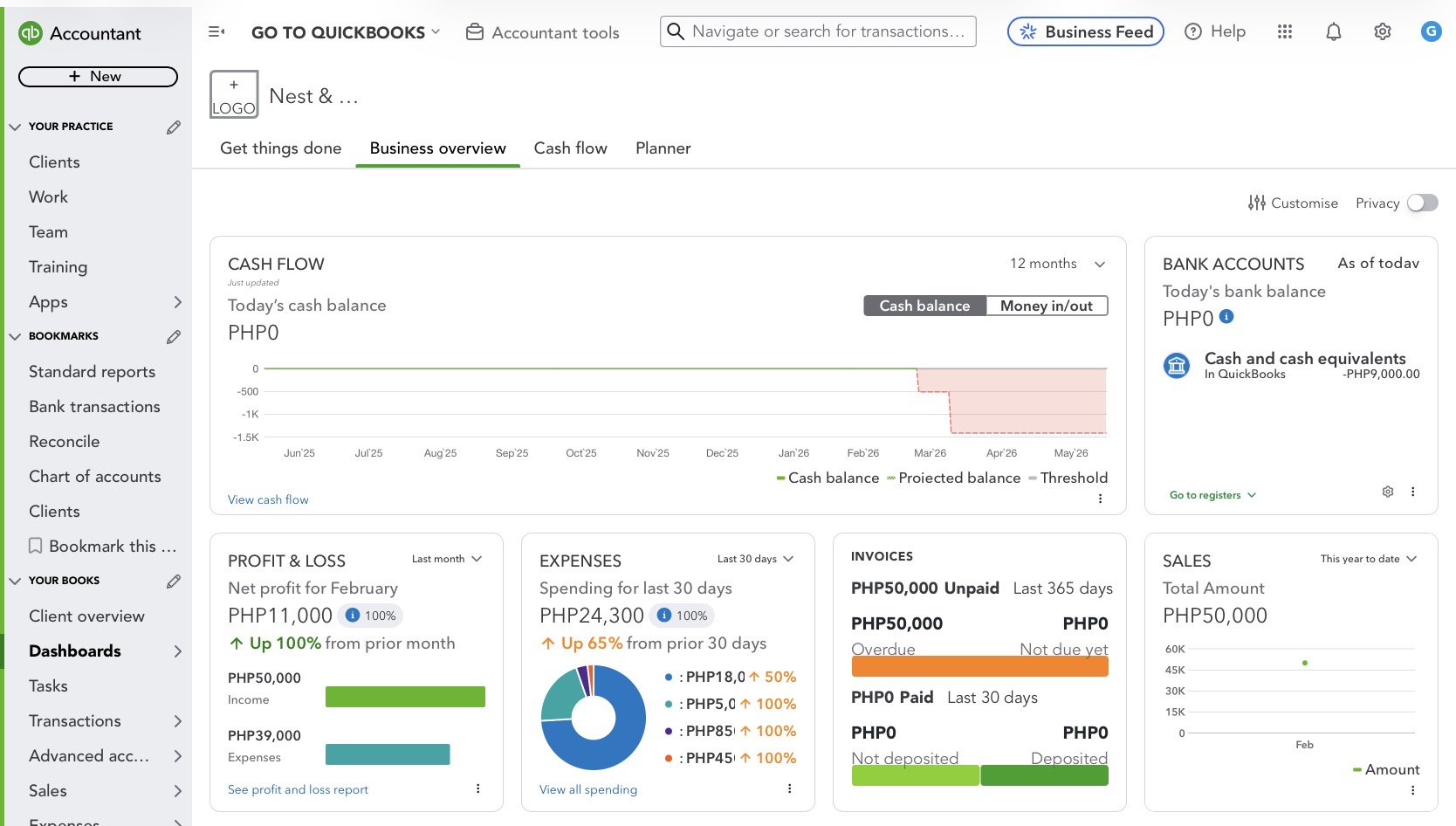Open the apps grid launcher icon
Viewport: 1456px width, 826px height.
click(x=1284, y=31)
